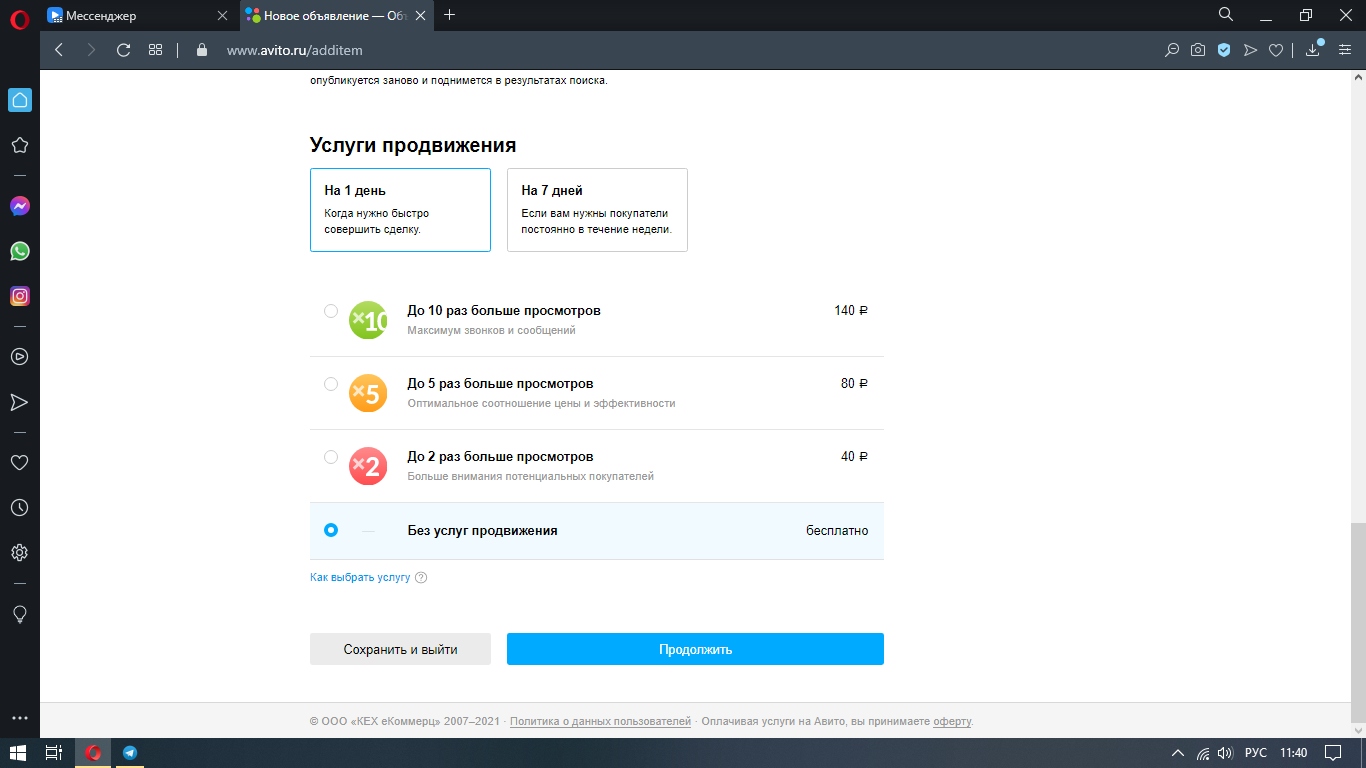The width and height of the screenshot is (1366, 768).
Task: Click 'До 10 раз больше просмотров' text
Action: click(504, 311)
